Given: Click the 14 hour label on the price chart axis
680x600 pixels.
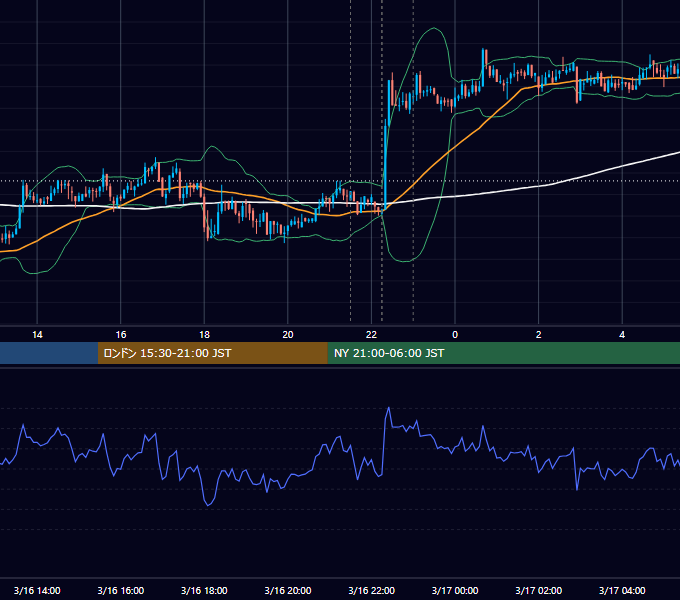Looking at the screenshot, I should 37,335.
